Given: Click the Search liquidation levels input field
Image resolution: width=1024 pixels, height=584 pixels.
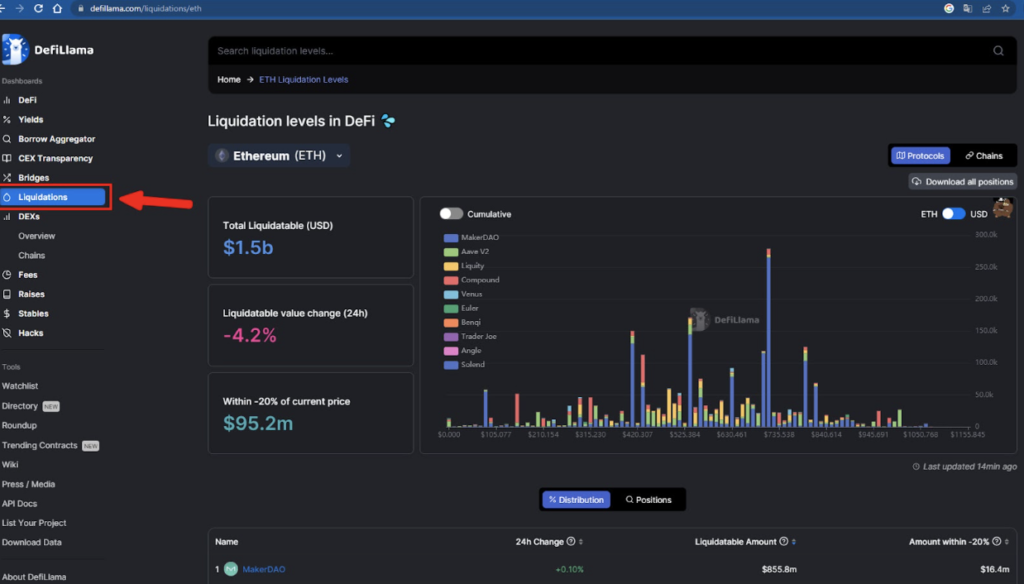Looking at the screenshot, I should click(612, 51).
